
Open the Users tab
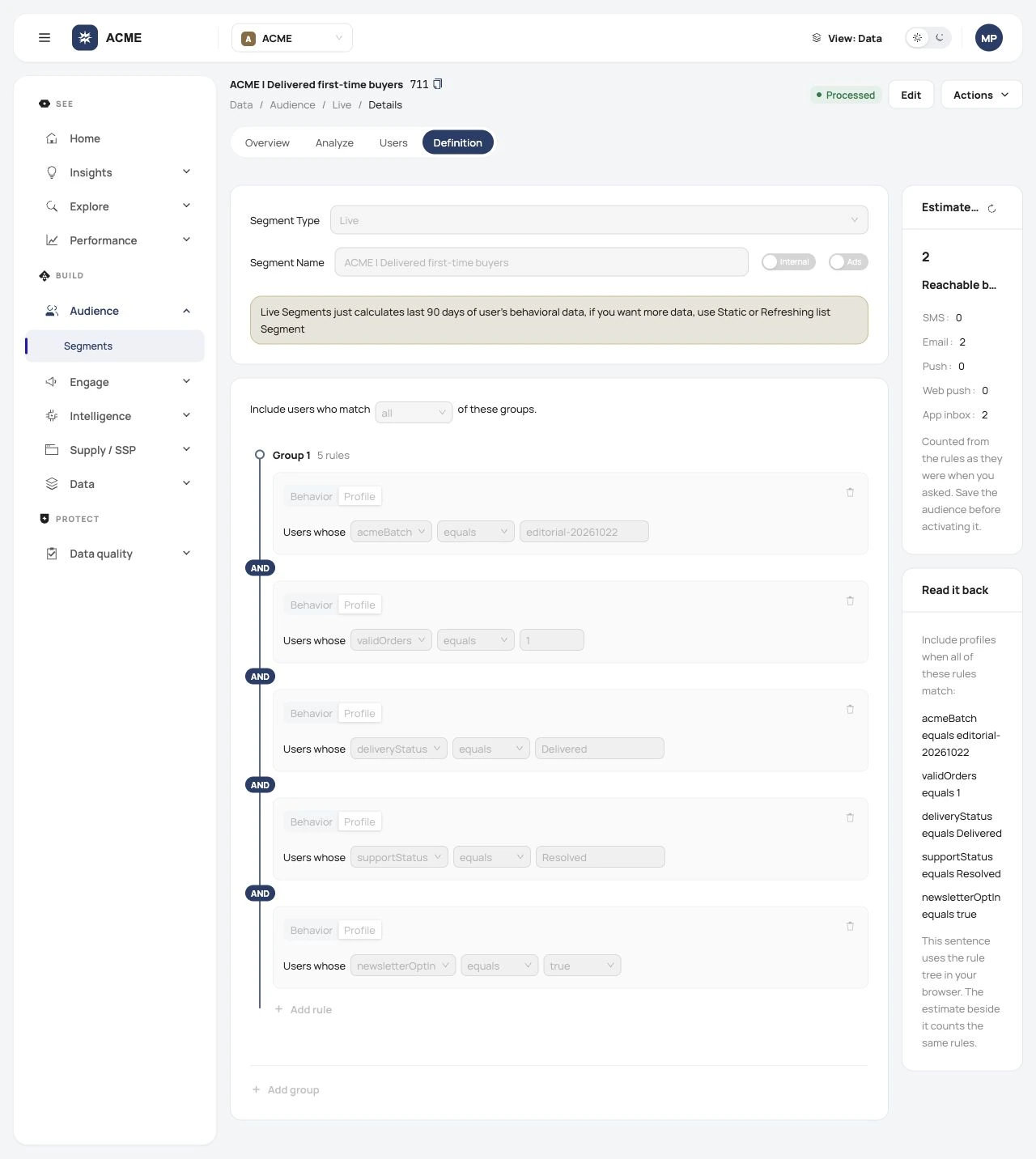pos(393,142)
